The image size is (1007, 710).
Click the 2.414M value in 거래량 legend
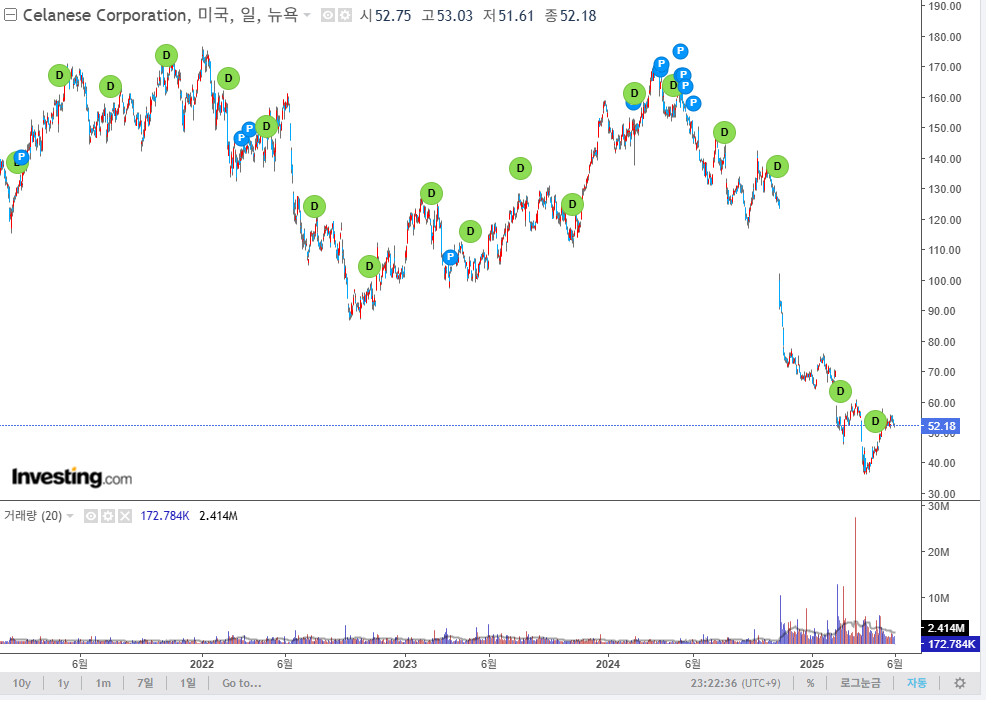coord(218,516)
